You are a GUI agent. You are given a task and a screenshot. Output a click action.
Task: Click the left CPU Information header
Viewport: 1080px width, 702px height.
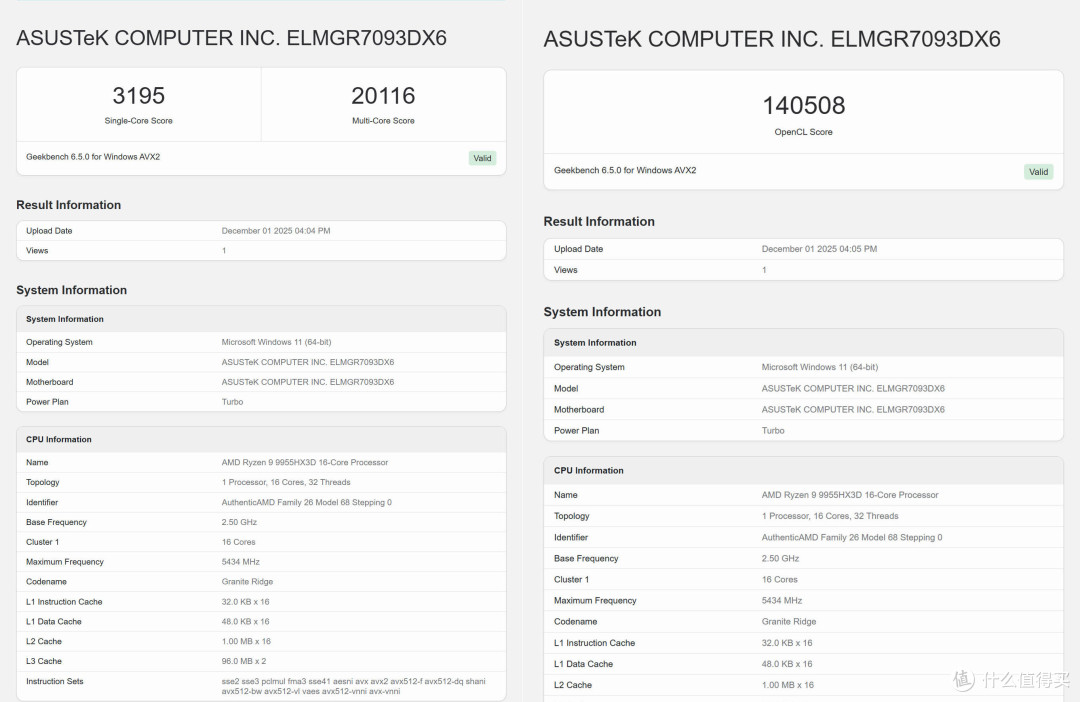59,440
